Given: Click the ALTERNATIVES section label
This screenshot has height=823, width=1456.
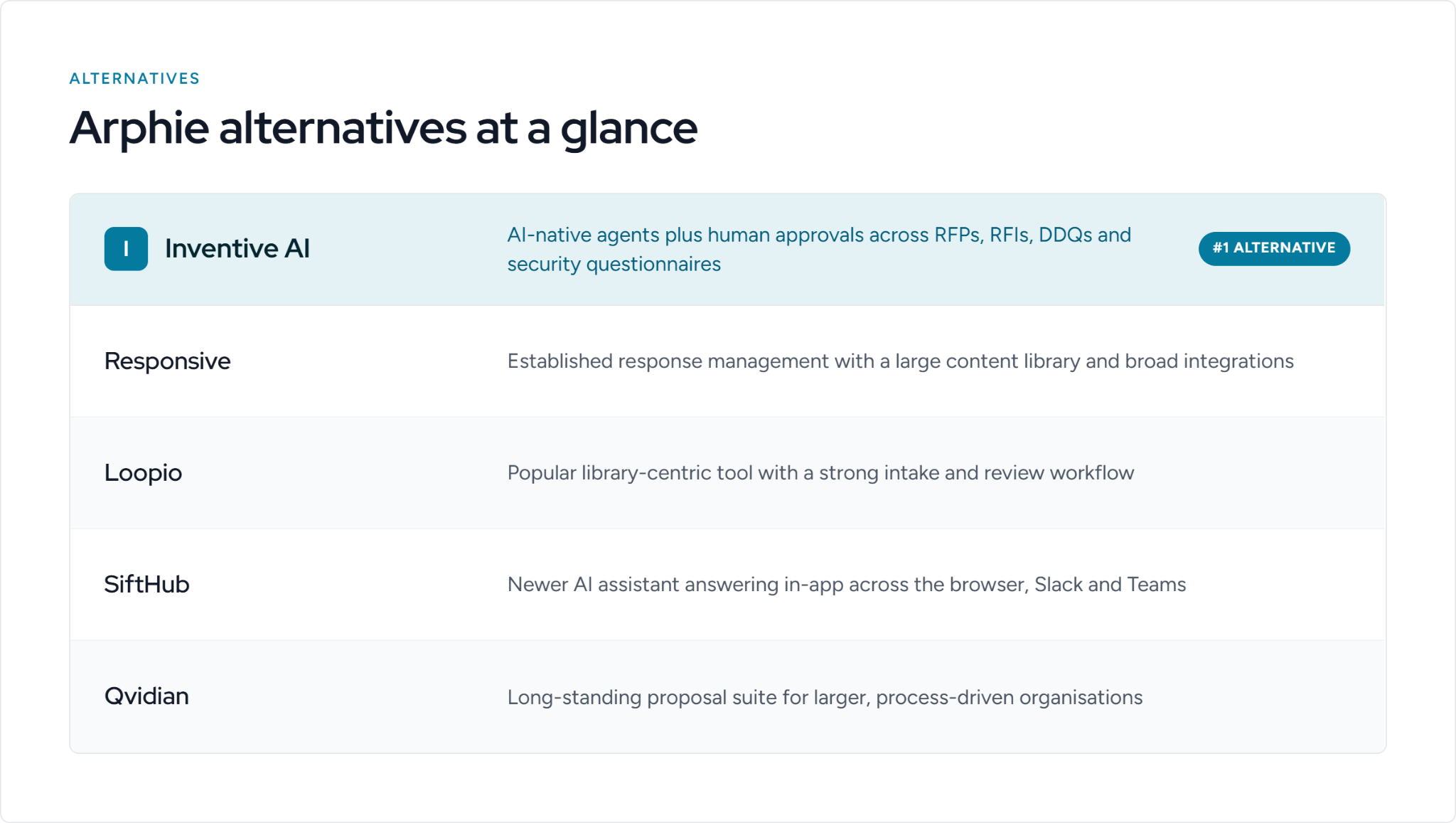Looking at the screenshot, I should 134,78.
